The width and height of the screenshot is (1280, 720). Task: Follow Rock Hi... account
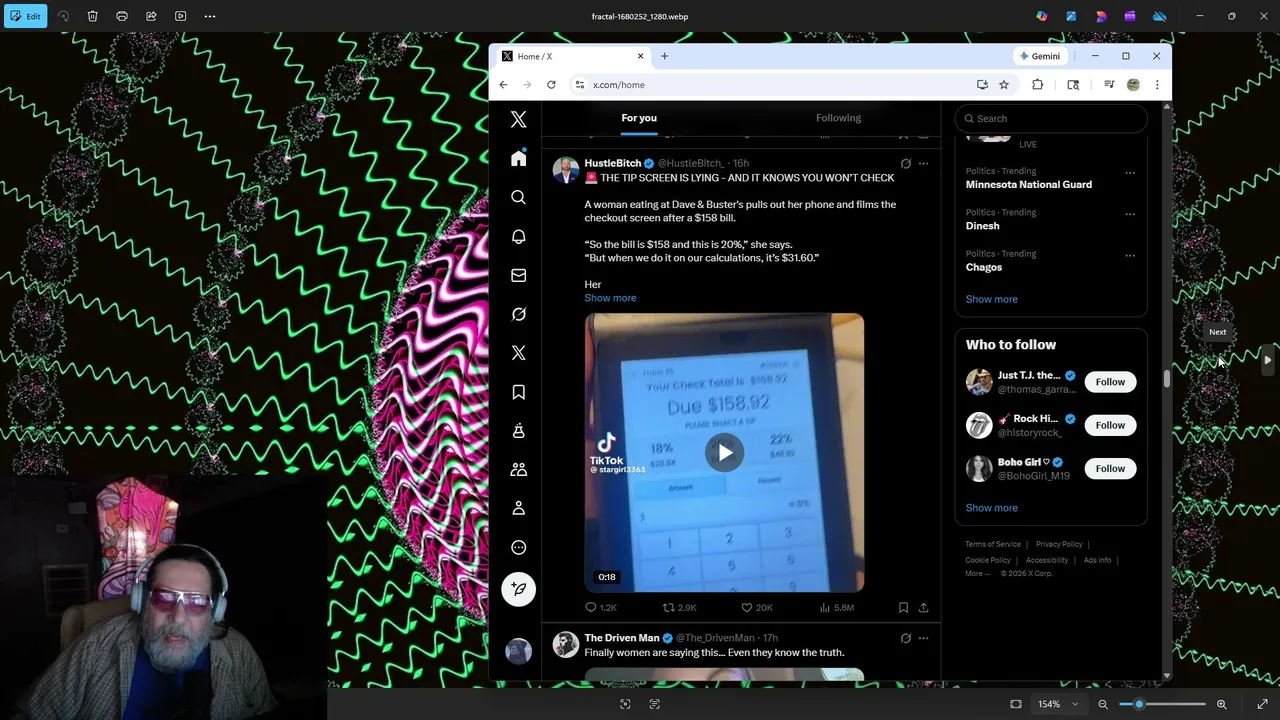tap(1110, 425)
